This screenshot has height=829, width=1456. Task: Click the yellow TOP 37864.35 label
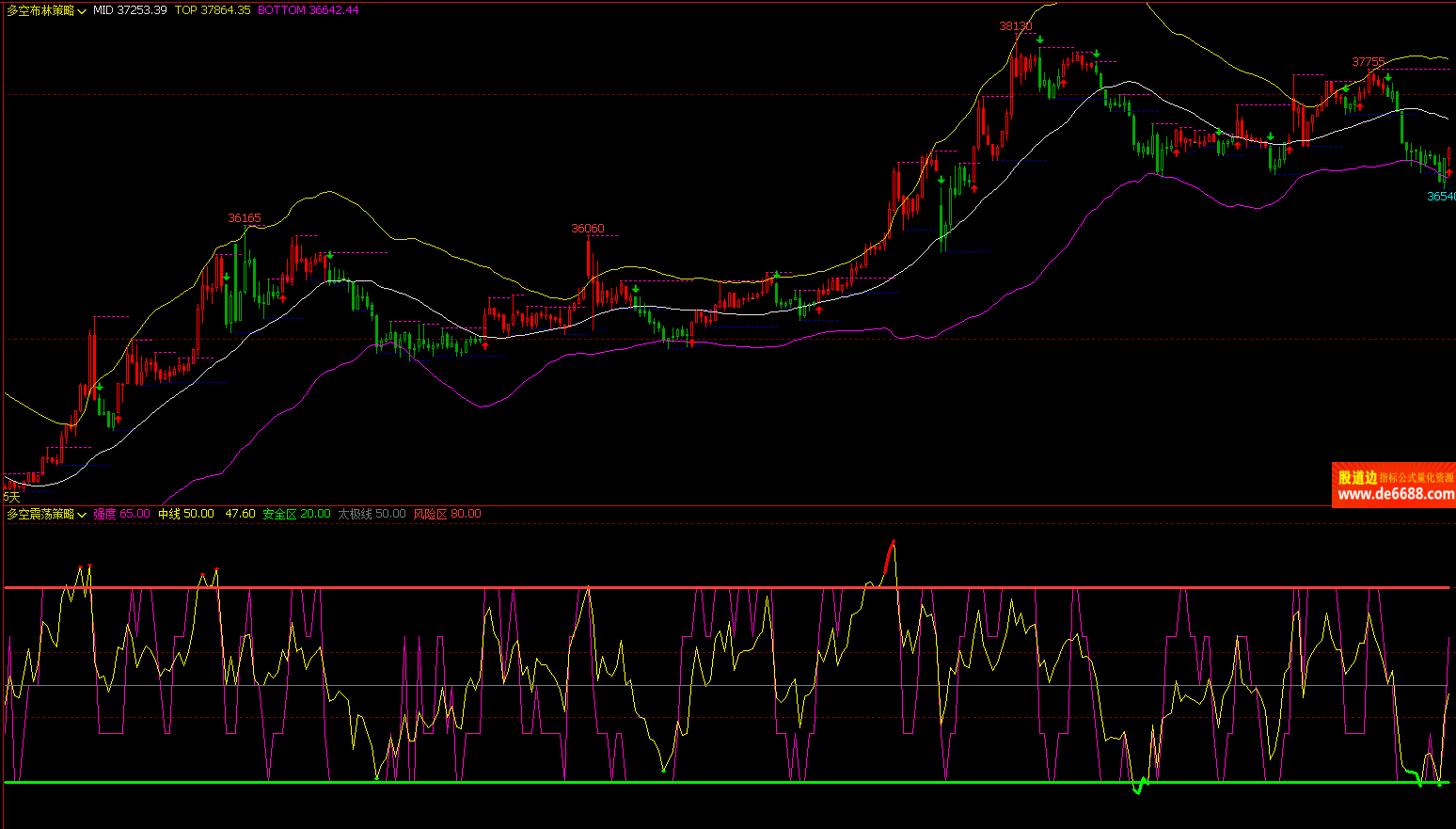[x=213, y=10]
